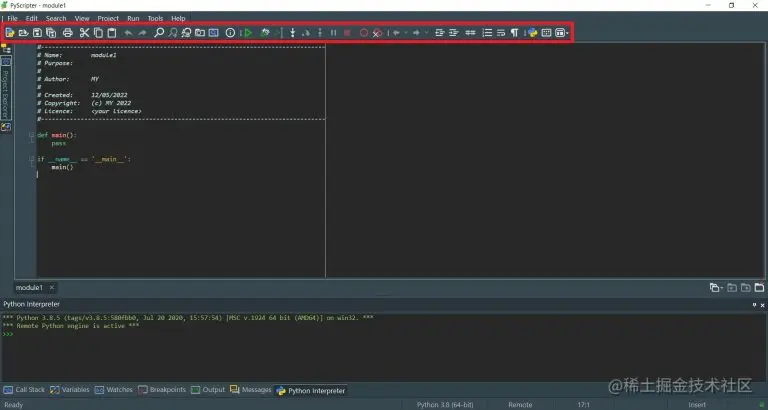
Task: Open the View menu
Action: 82,18
